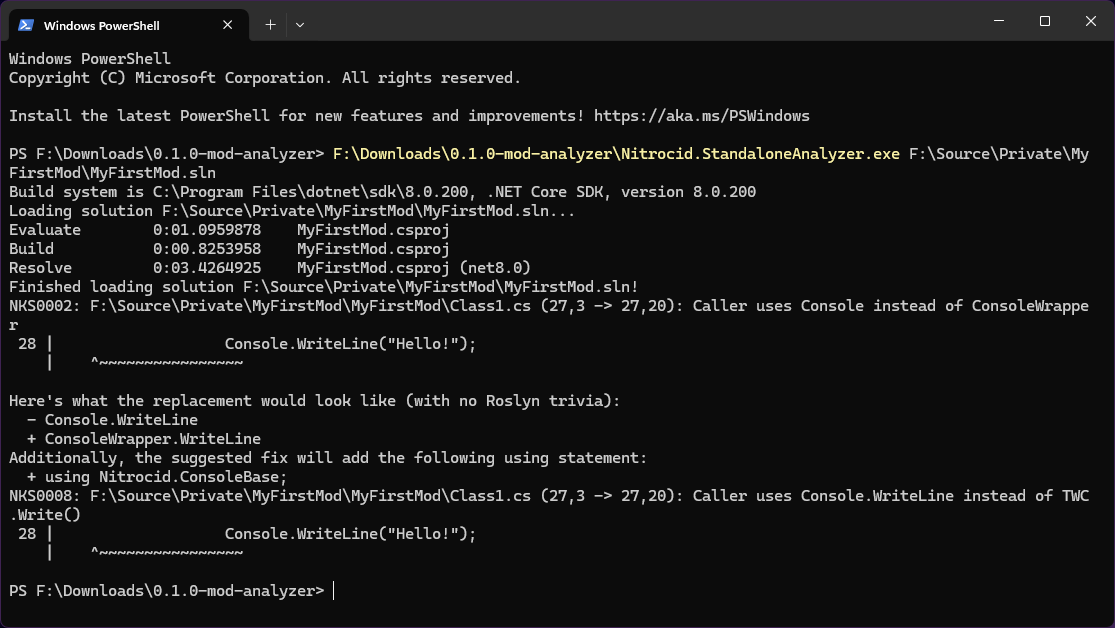
Task: Click the Resolve timing row for net8.0
Action: 269,268
